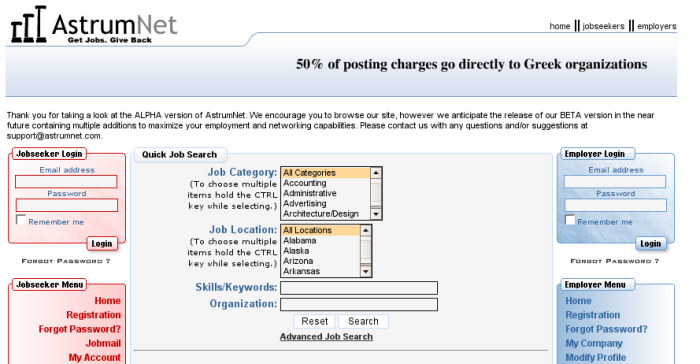This screenshot has height=364, width=700.
Task: Click the jobseeker Email address field
Action: (x=66, y=181)
